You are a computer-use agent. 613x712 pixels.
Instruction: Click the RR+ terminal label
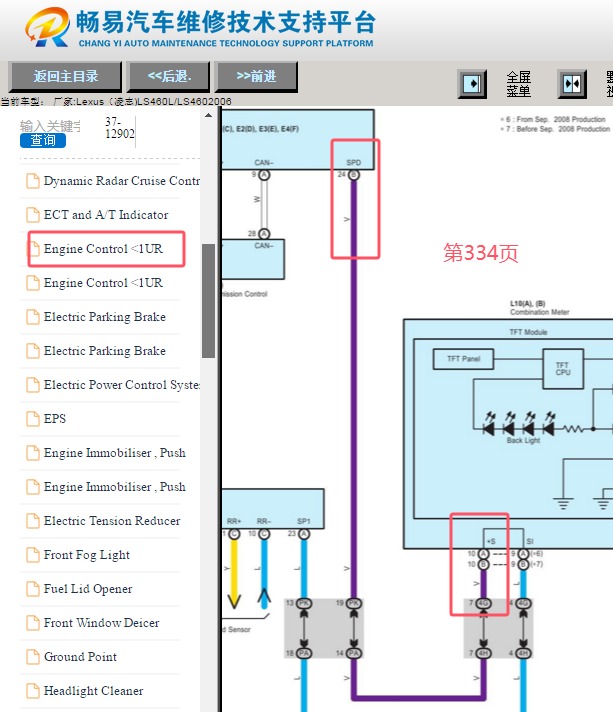tap(234, 521)
